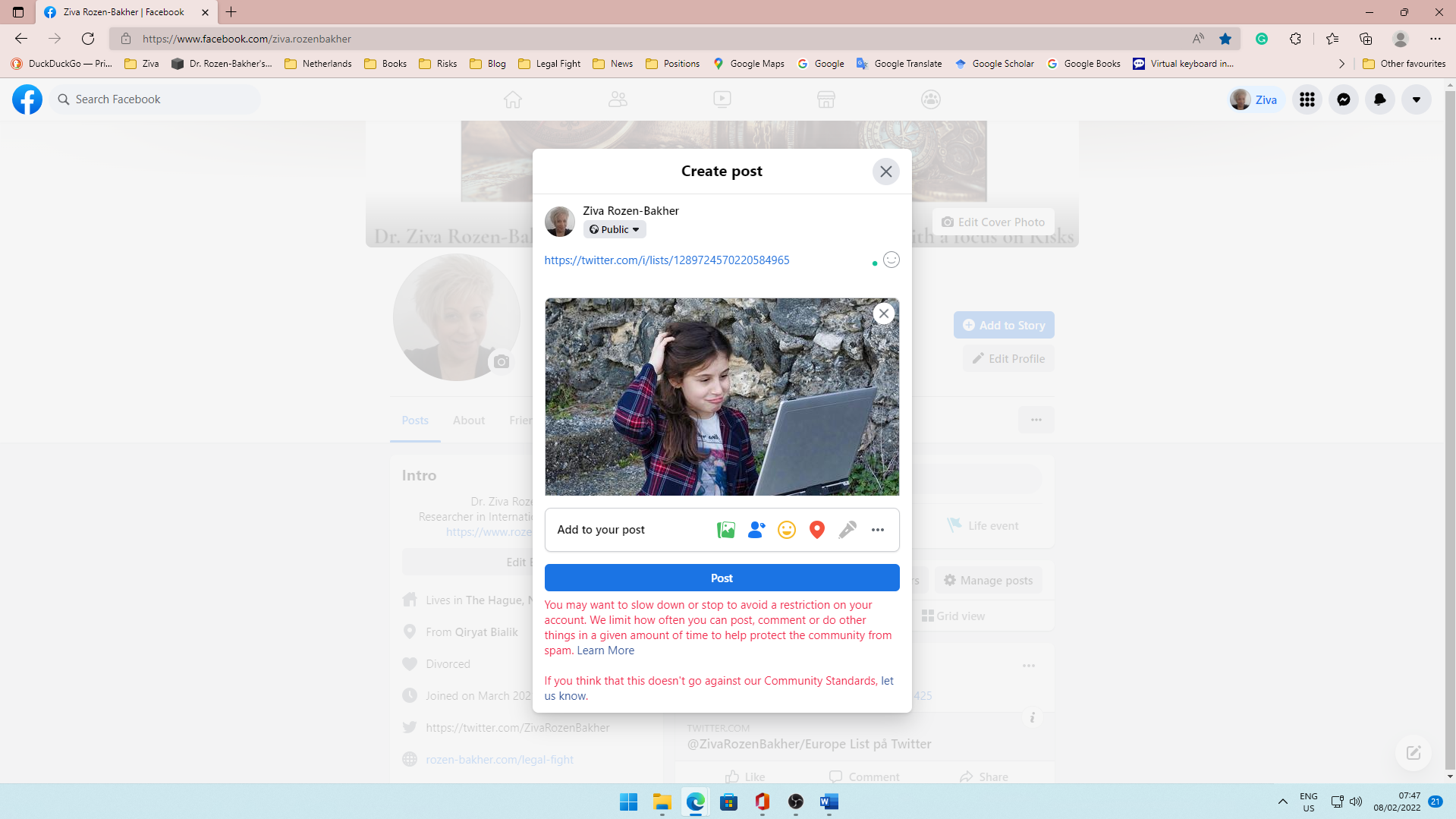Open the Friends tab in top navigation

[618, 99]
